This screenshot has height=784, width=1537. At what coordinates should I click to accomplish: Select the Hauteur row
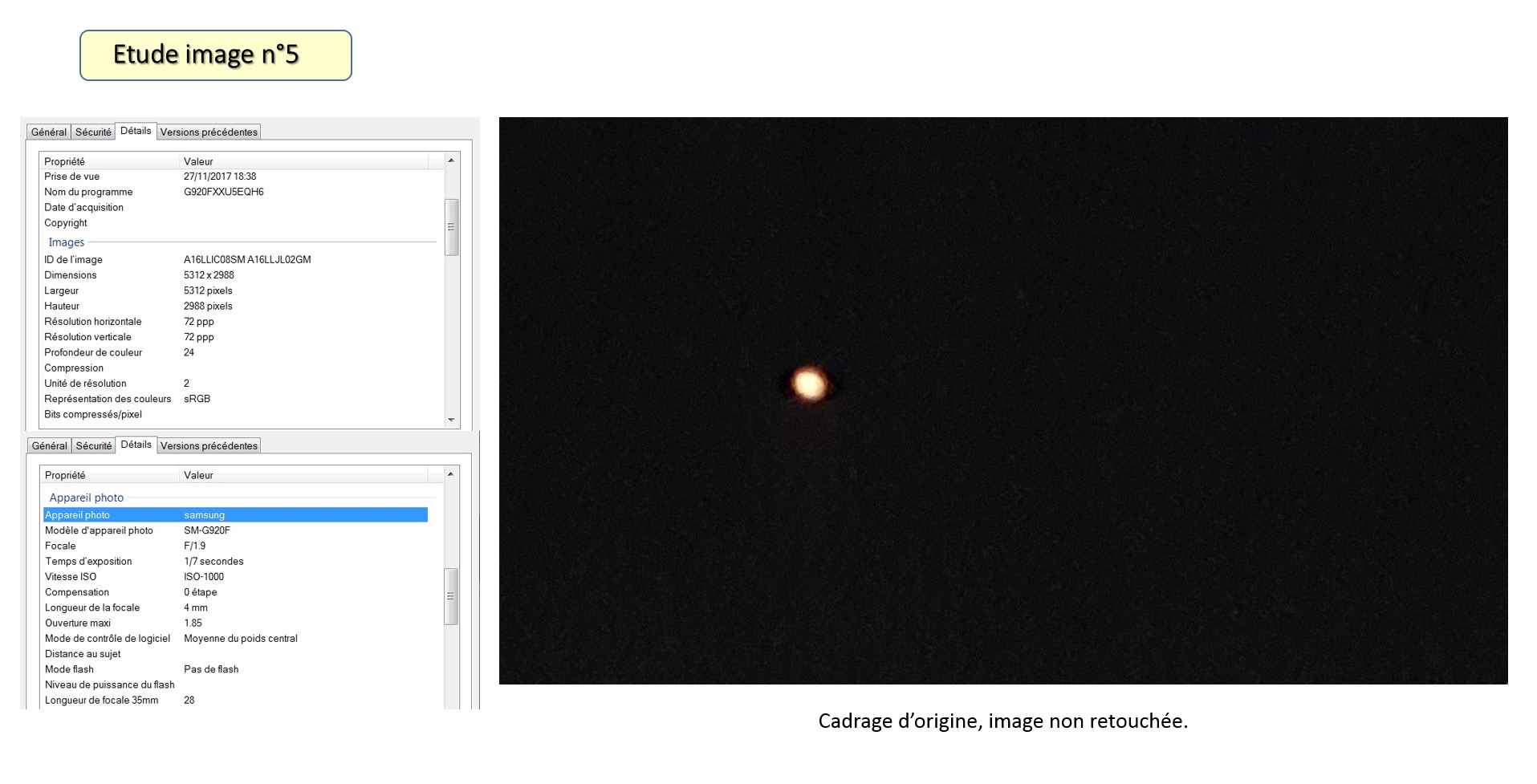pos(235,307)
